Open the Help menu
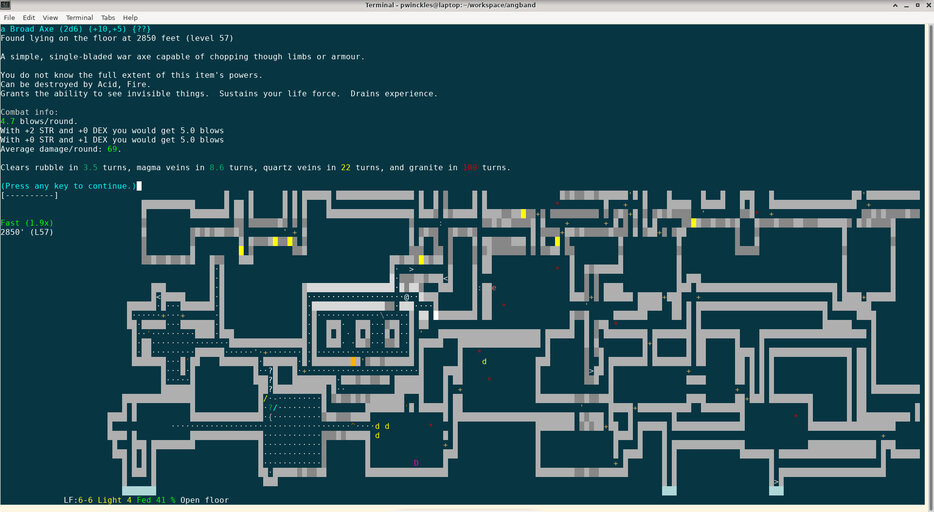This screenshot has height=512, width=934. [x=130, y=17]
